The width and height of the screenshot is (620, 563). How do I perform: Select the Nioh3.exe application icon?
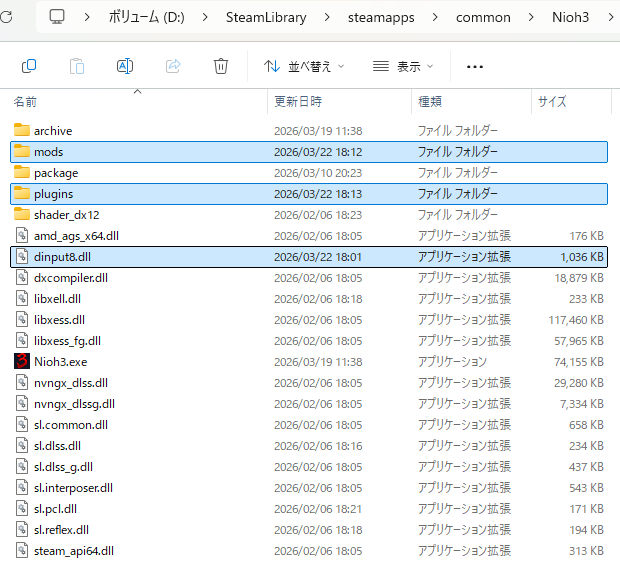(22, 361)
